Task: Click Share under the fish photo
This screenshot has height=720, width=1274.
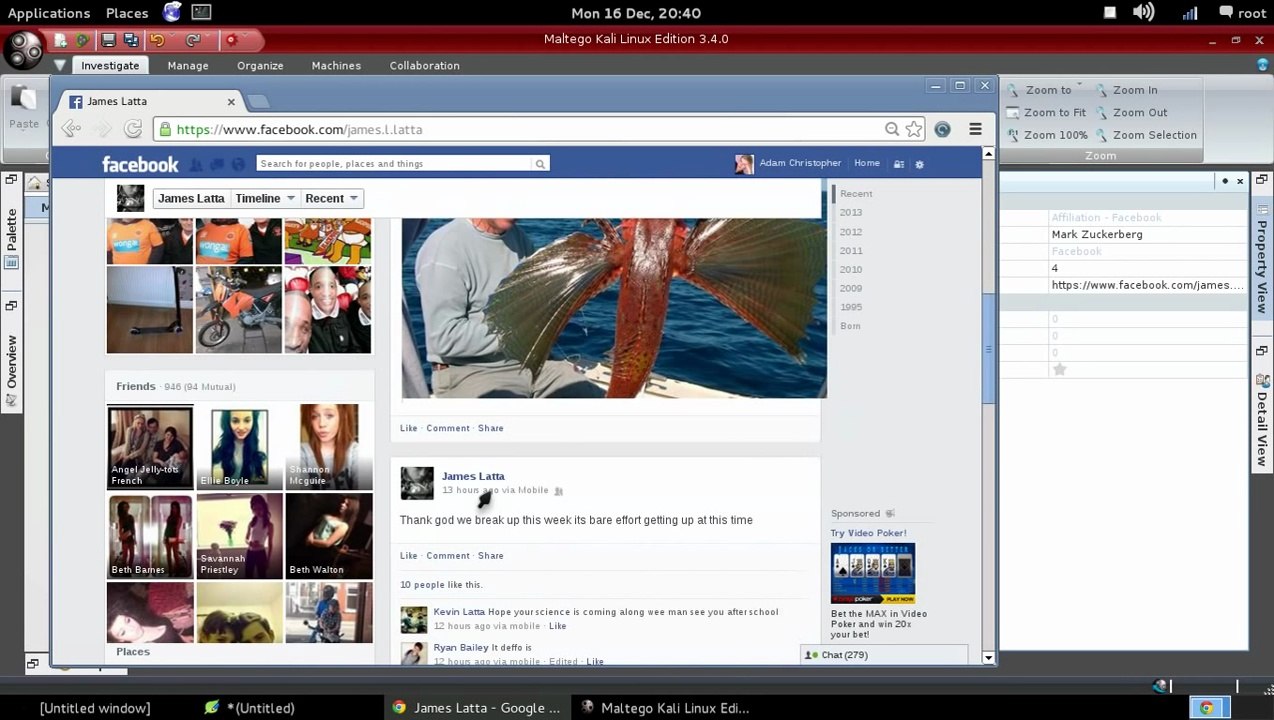Action: (x=491, y=428)
